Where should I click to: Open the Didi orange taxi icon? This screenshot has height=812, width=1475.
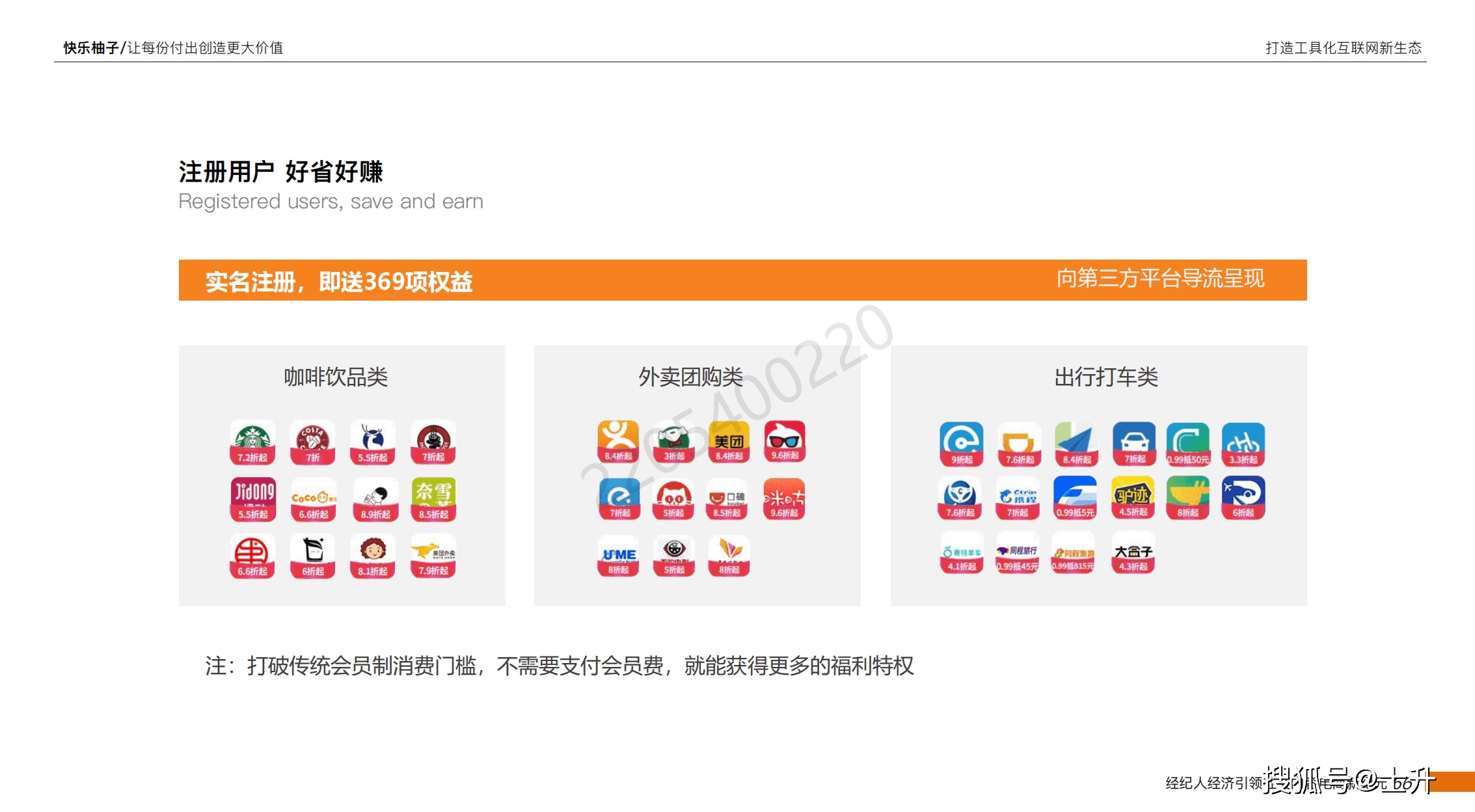1019,444
